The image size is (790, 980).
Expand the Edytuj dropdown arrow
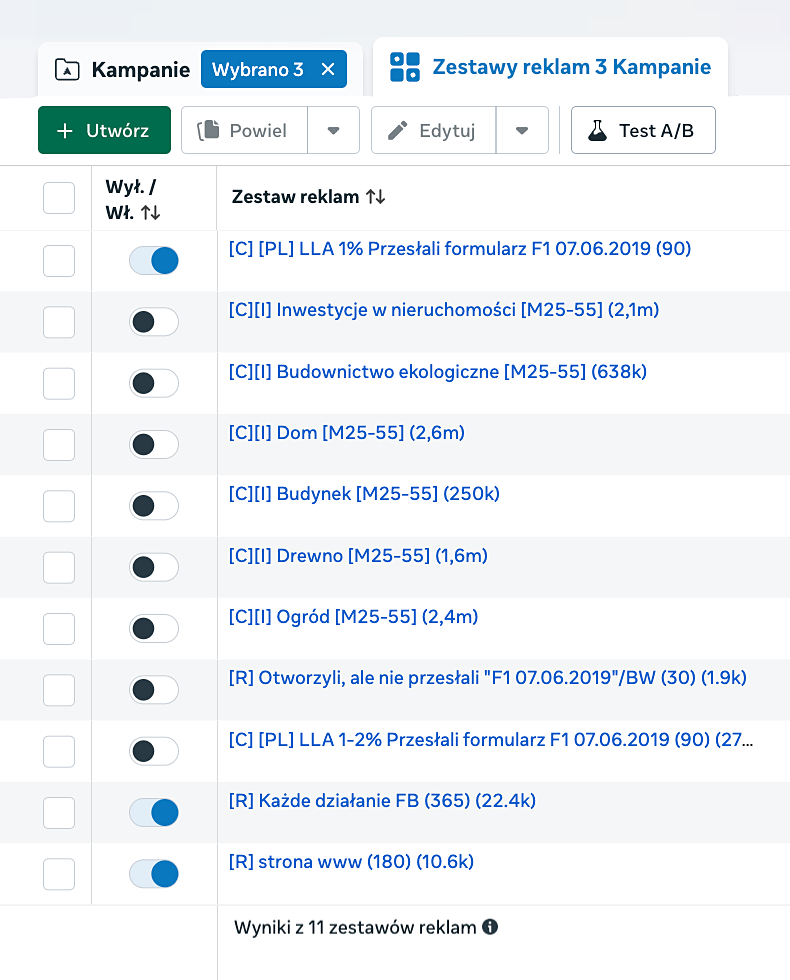pyautogui.click(x=522, y=130)
